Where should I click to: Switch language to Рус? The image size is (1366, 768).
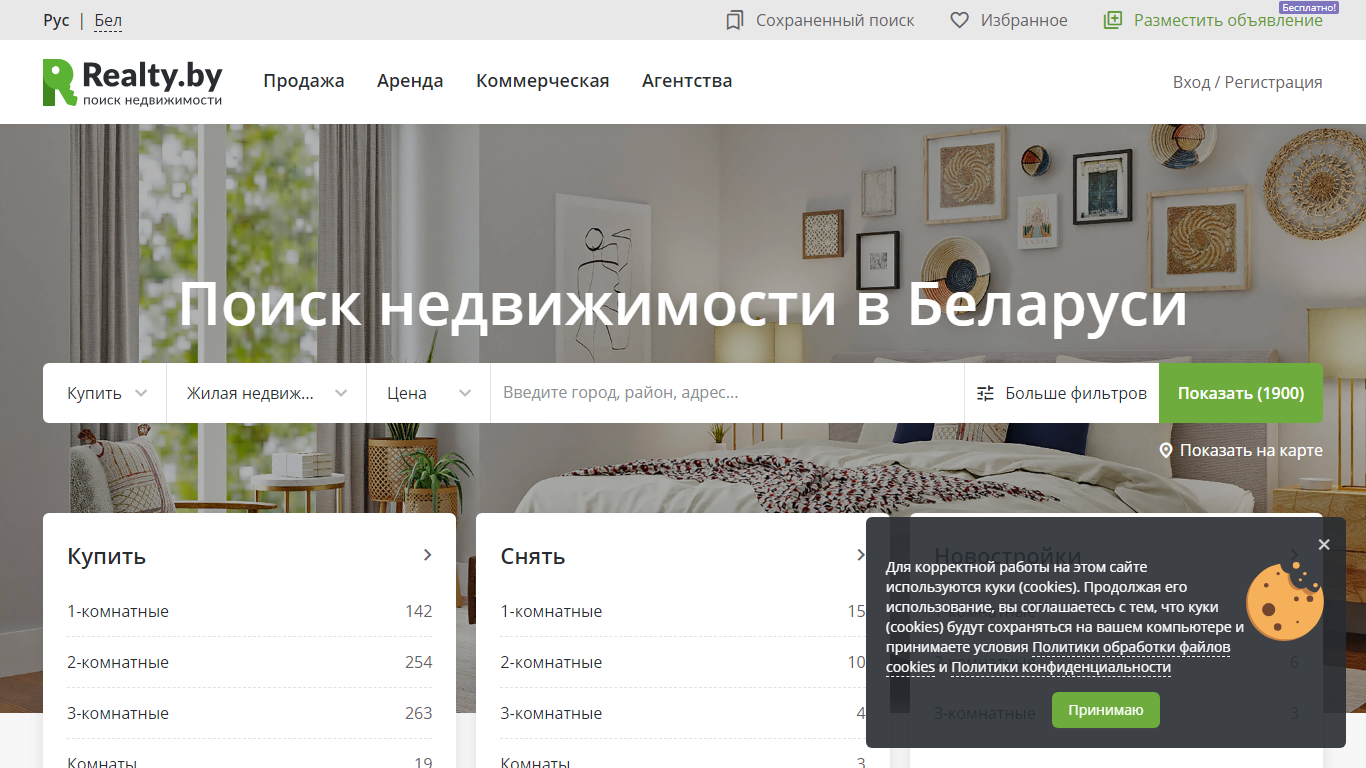[x=56, y=20]
